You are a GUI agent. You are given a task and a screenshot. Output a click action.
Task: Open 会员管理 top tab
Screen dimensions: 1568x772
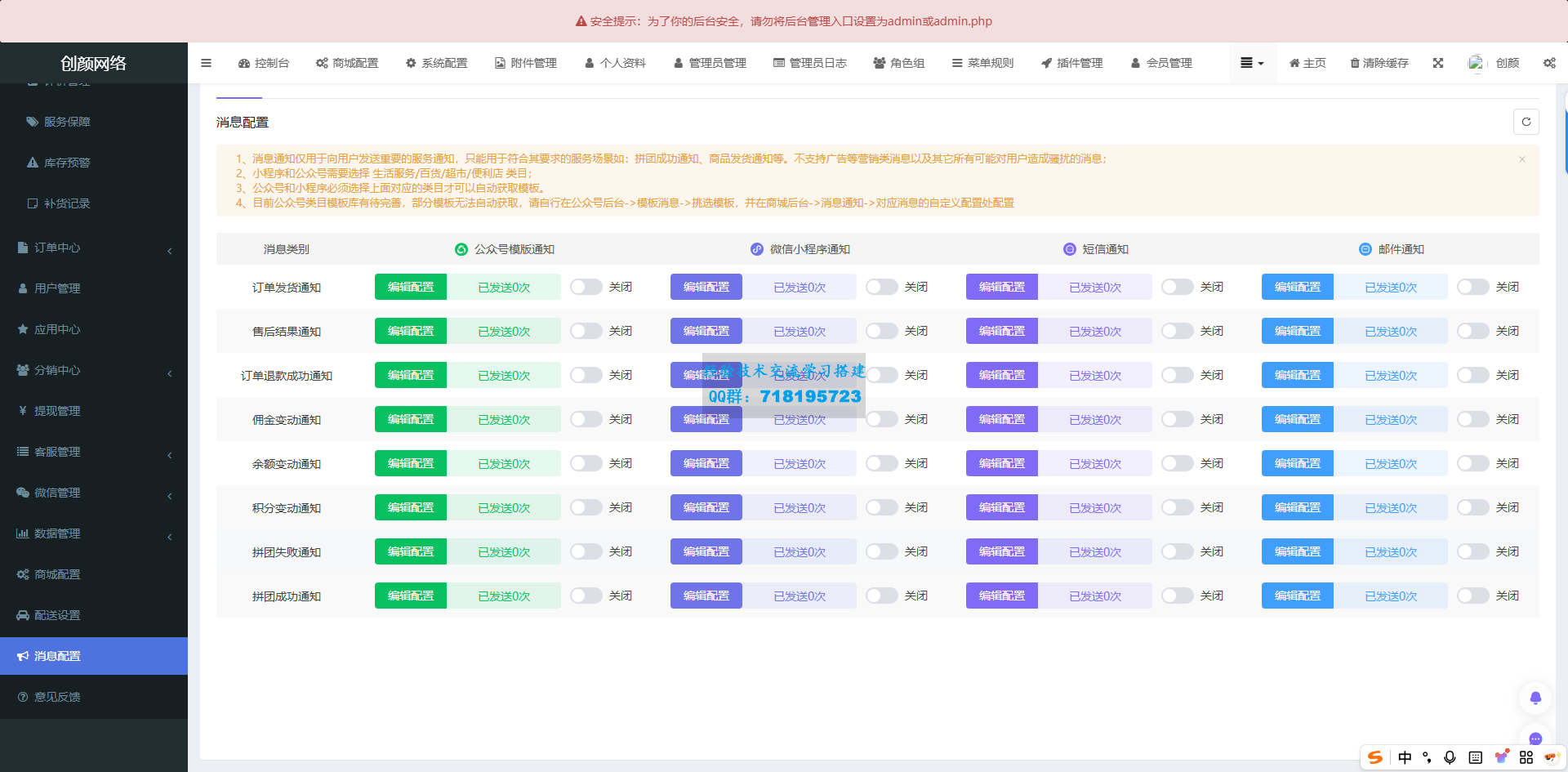(x=1161, y=63)
